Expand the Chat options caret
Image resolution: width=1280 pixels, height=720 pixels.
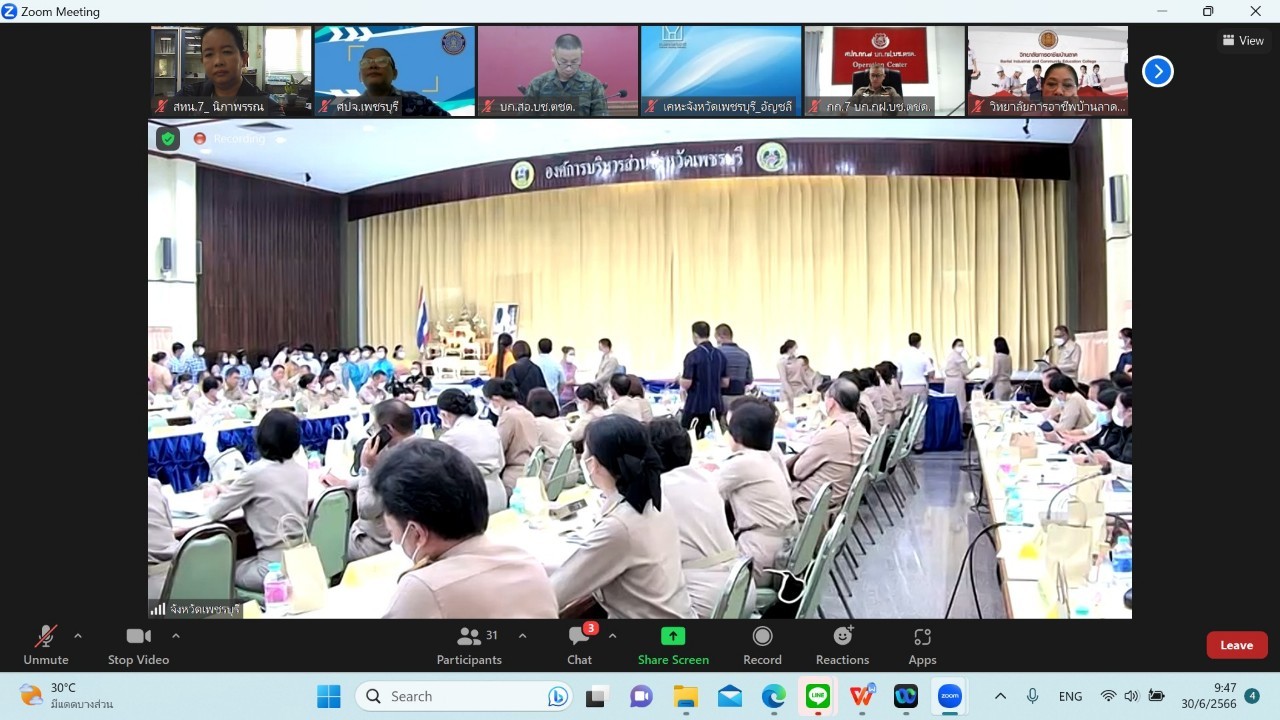612,636
